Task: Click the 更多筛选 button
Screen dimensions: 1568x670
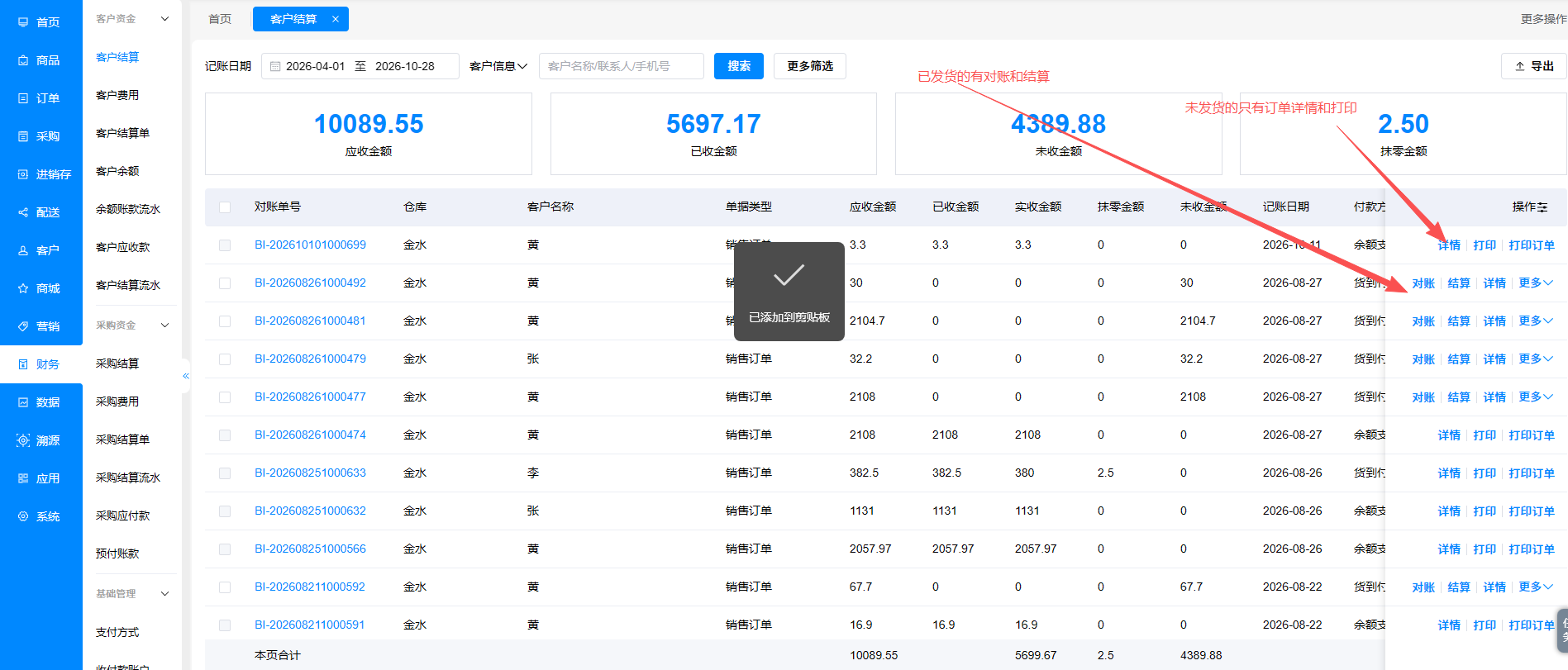Action: point(810,66)
